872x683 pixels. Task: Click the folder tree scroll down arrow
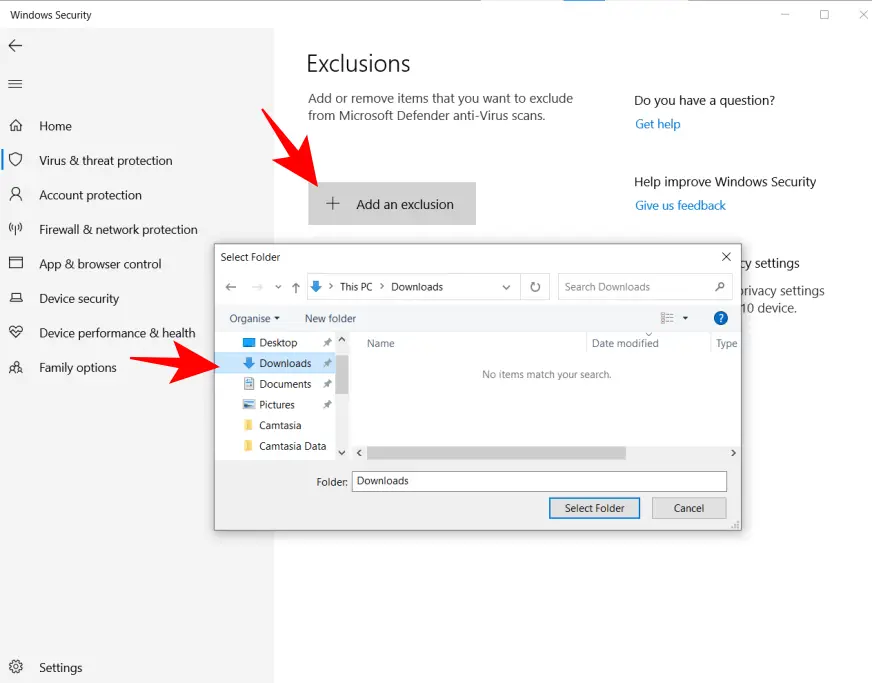coord(342,453)
